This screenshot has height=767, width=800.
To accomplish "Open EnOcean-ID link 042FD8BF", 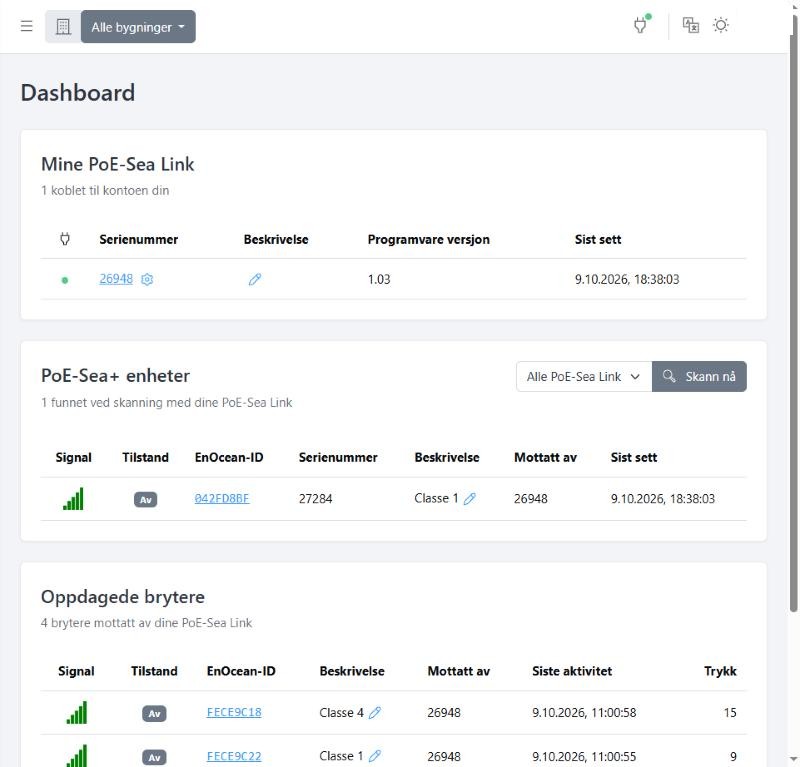I will 222,499.
